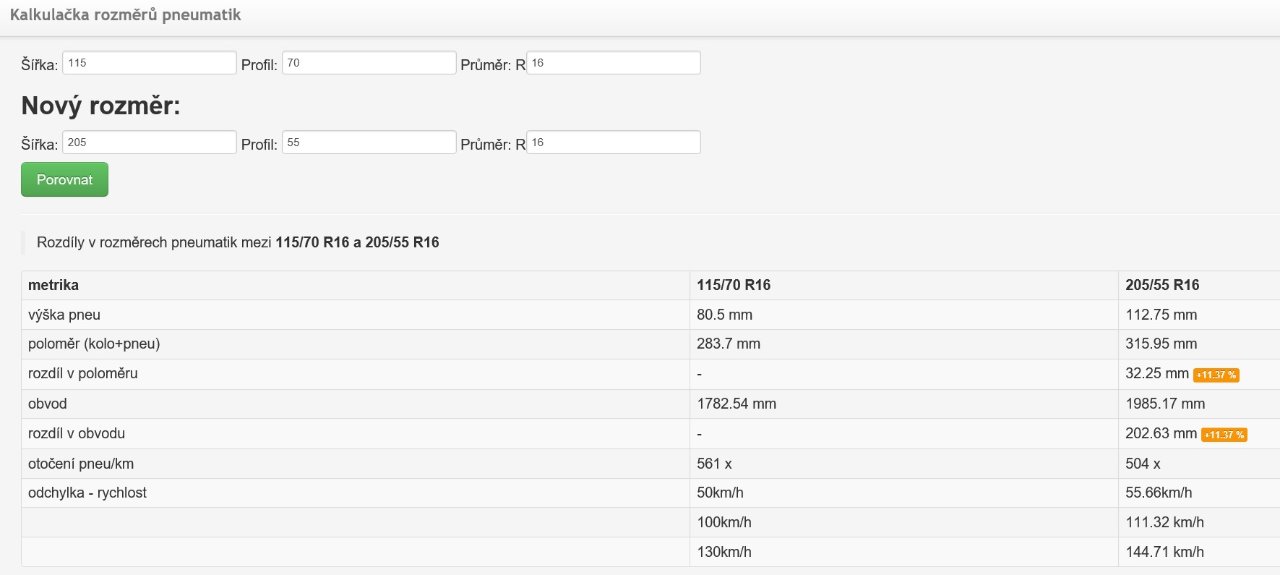Image resolution: width=1280 pixels, height=575 pixels.
Task: Click the metrika column header
Action: pyautogui.click(x=54, y=285)
